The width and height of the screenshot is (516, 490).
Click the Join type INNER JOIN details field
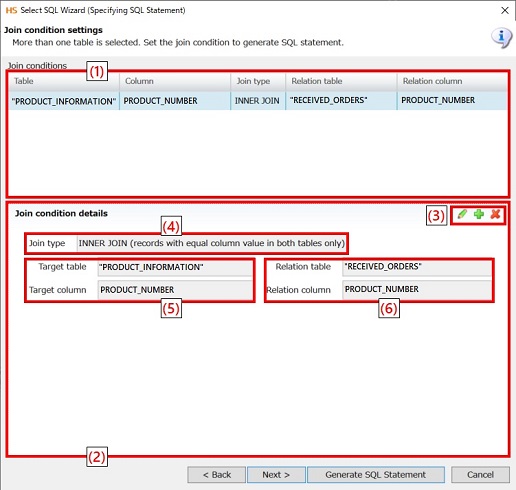pyautogui.click(x=212, y=243)
